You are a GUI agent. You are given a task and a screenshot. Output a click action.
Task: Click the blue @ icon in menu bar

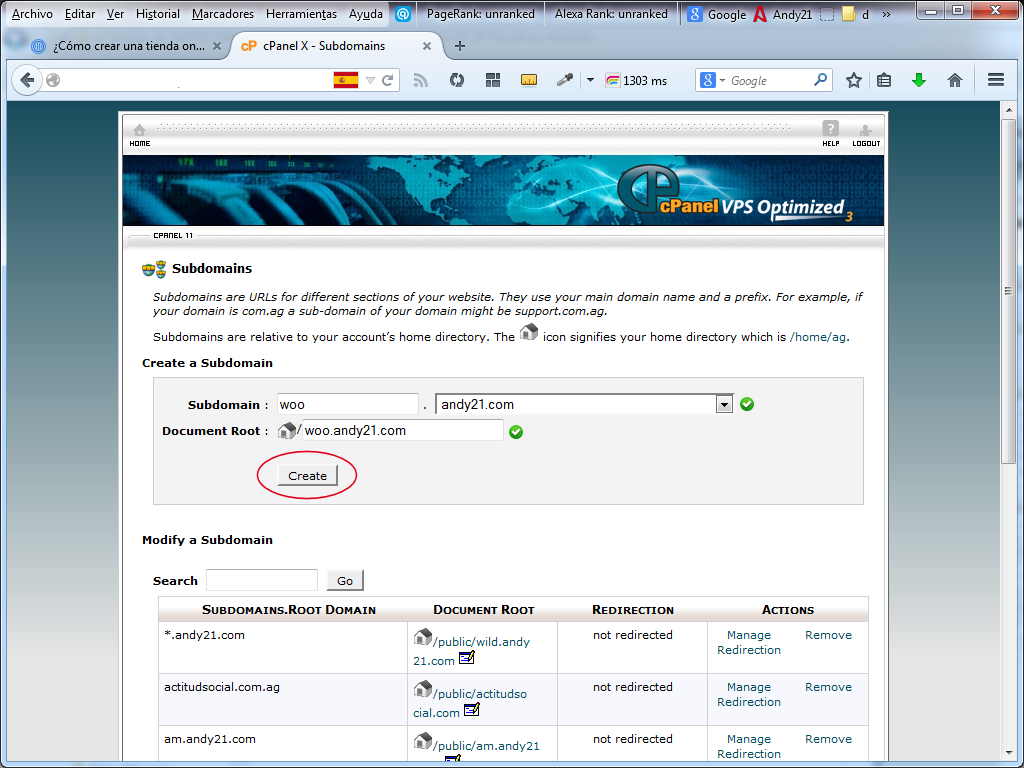coord(403,14)
